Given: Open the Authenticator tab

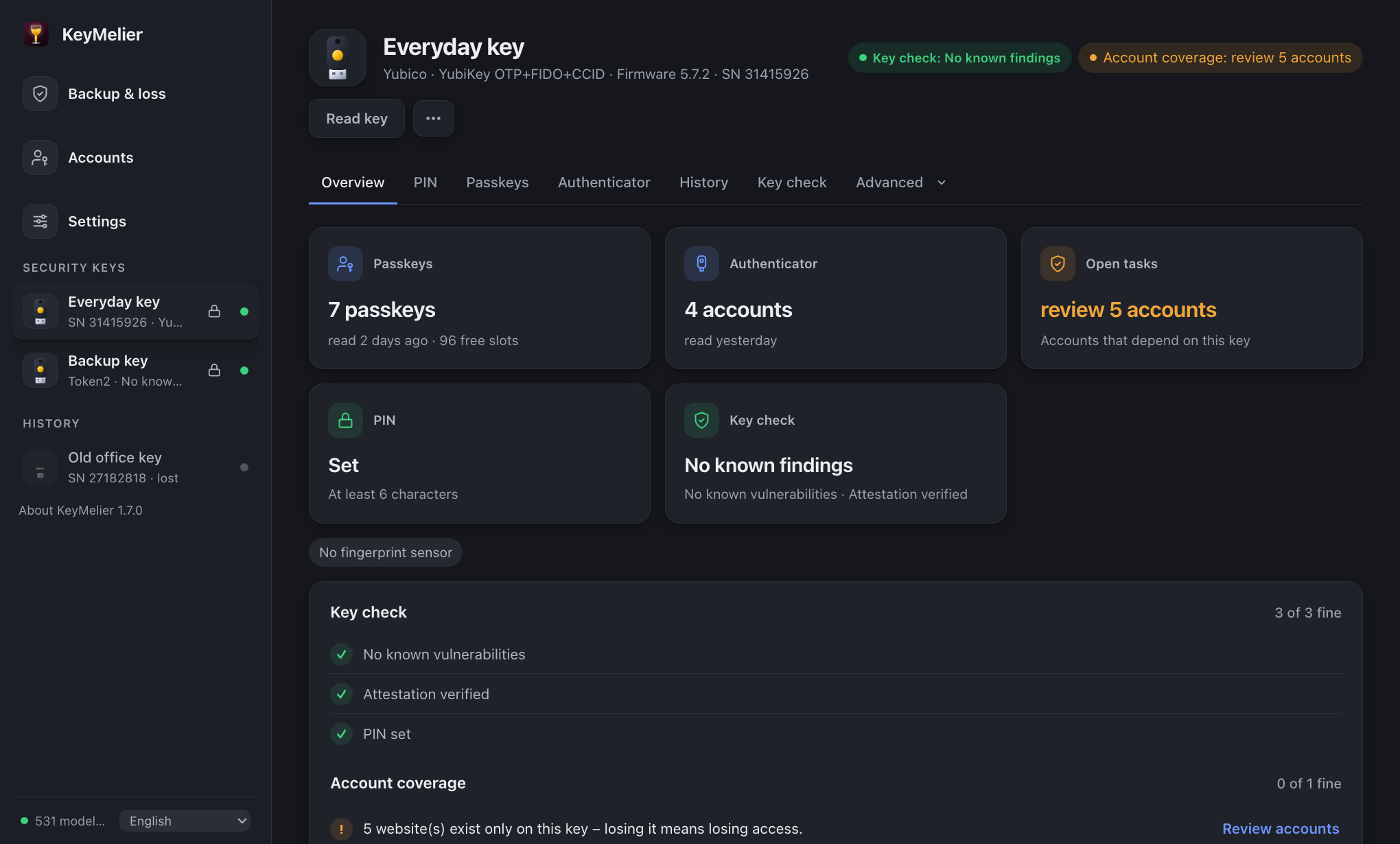Looking at the screenshot, I should click(x=604, y=183).
